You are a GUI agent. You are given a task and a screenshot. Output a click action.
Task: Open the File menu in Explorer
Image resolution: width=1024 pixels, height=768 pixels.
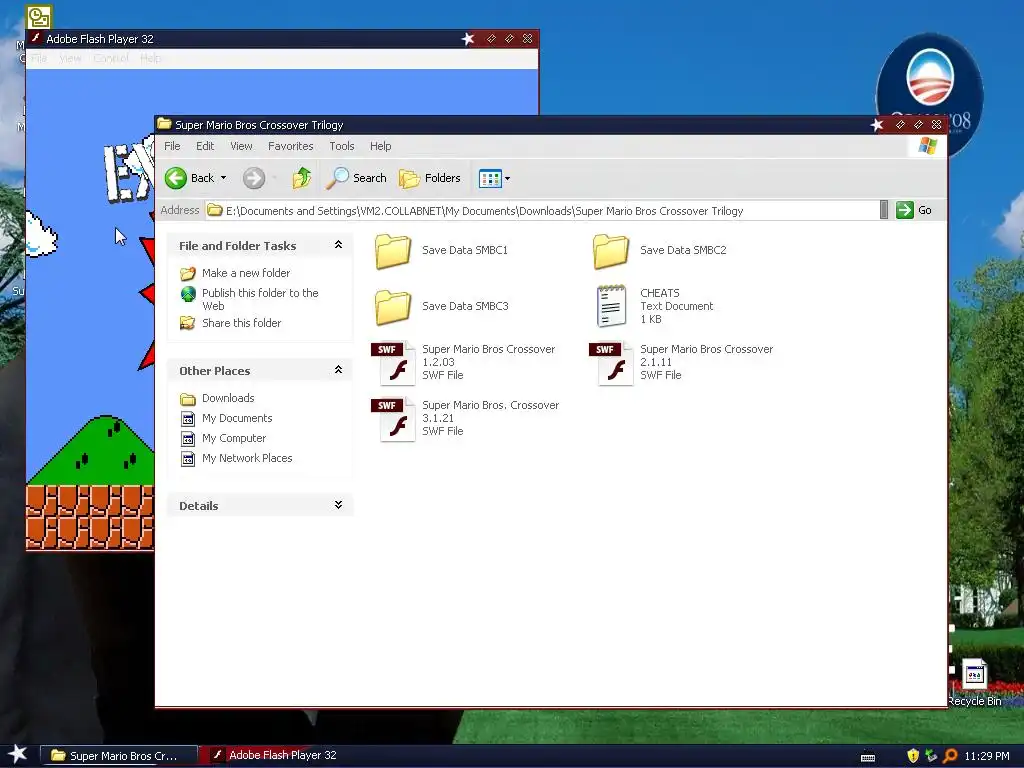click(172, 146)
